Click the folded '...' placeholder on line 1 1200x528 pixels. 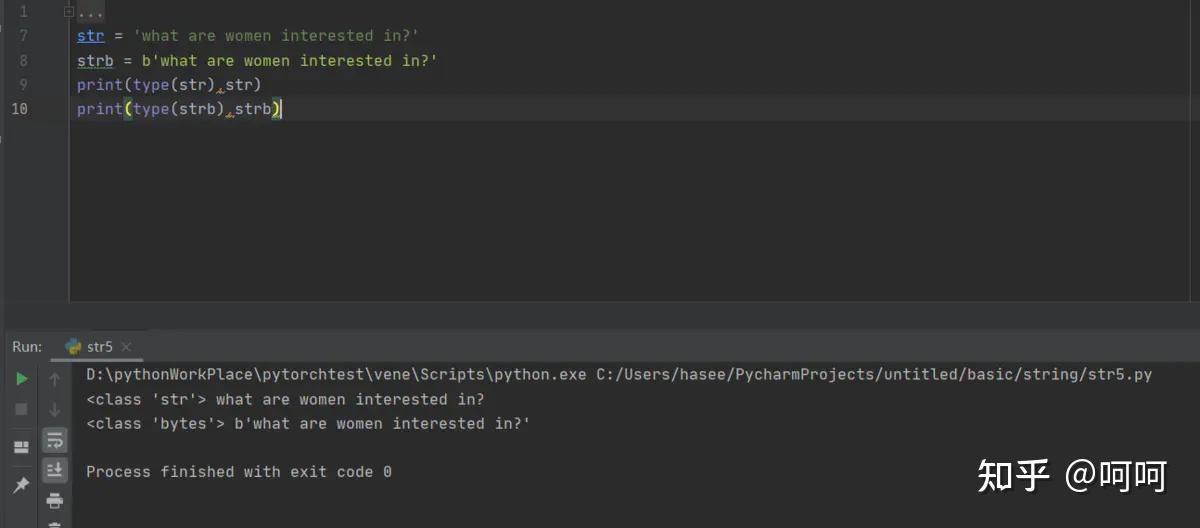click(x=90, y=12)
